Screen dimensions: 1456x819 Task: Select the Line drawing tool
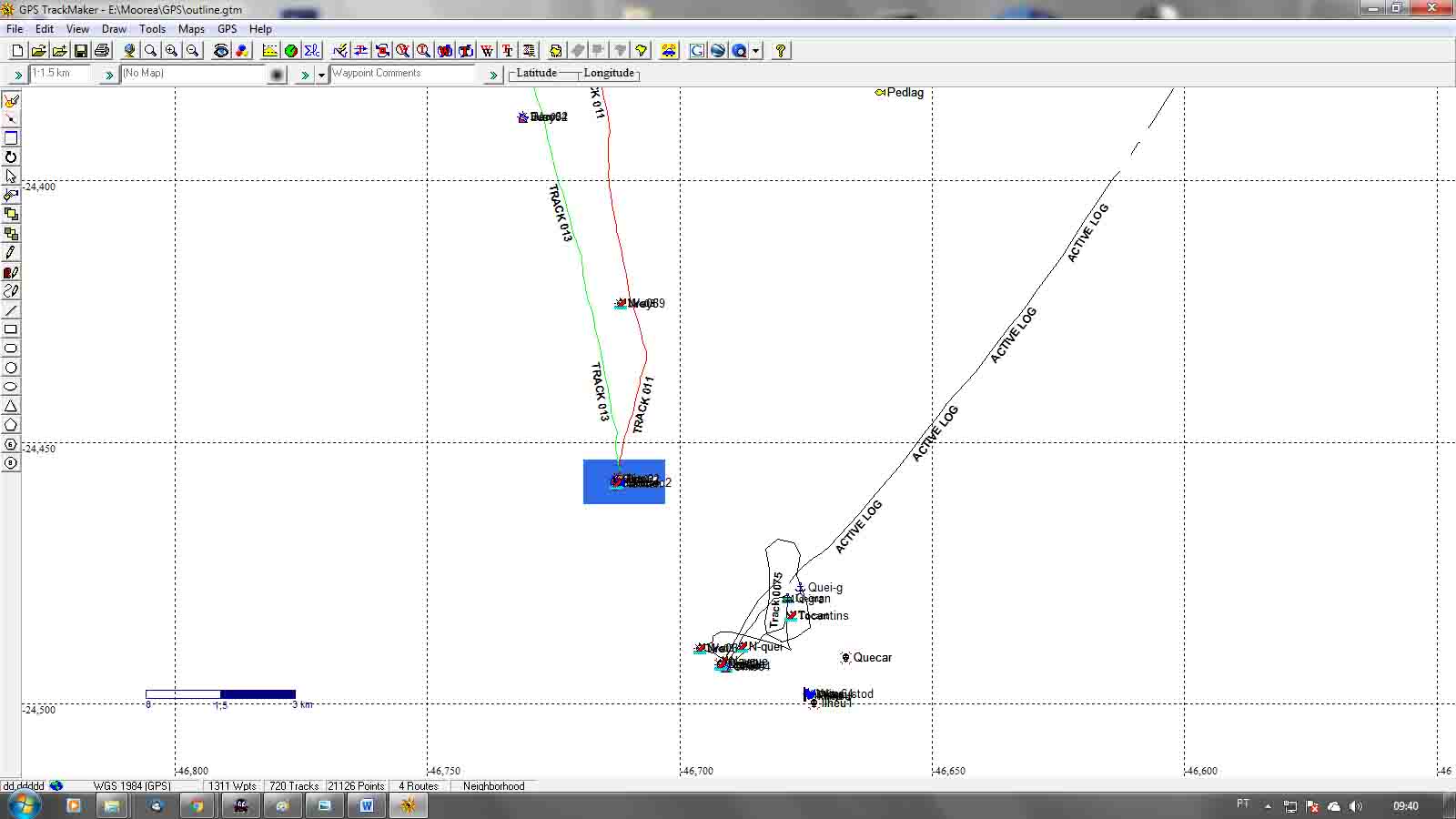11,310
